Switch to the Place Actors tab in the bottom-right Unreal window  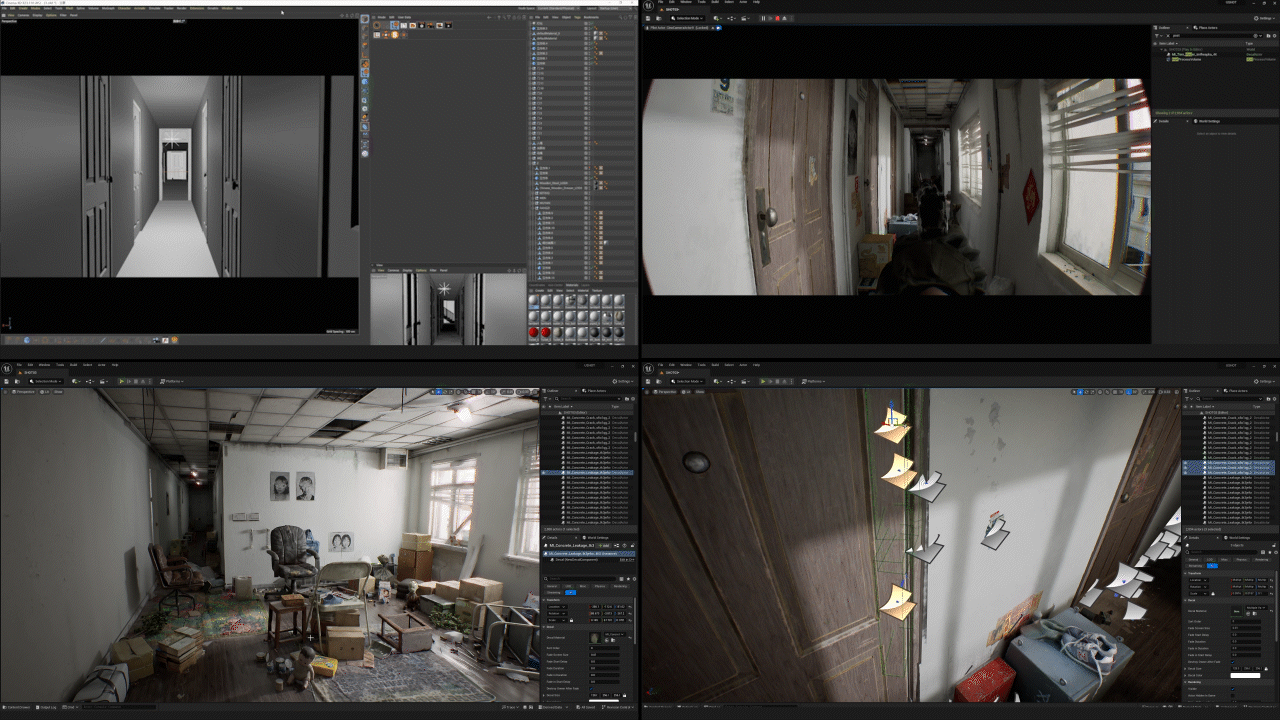pos(1235,390)
